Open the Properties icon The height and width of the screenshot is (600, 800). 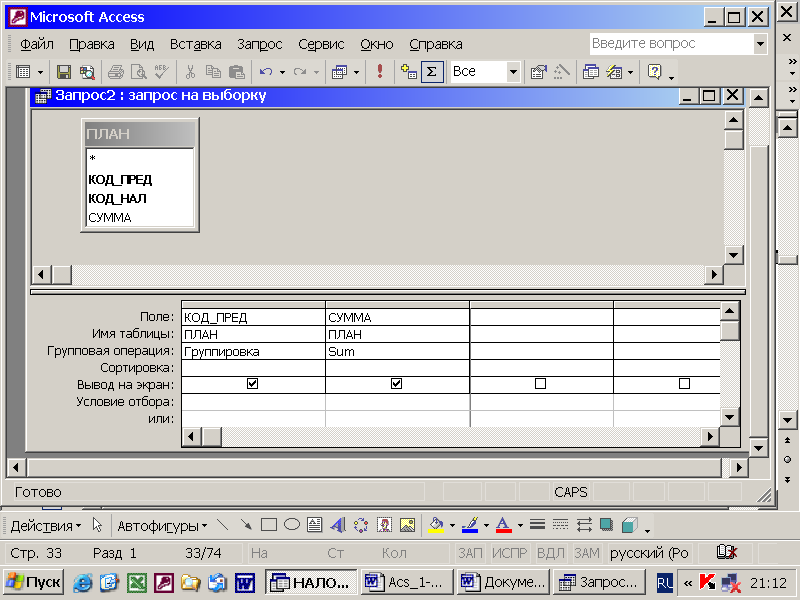point(538,72)
